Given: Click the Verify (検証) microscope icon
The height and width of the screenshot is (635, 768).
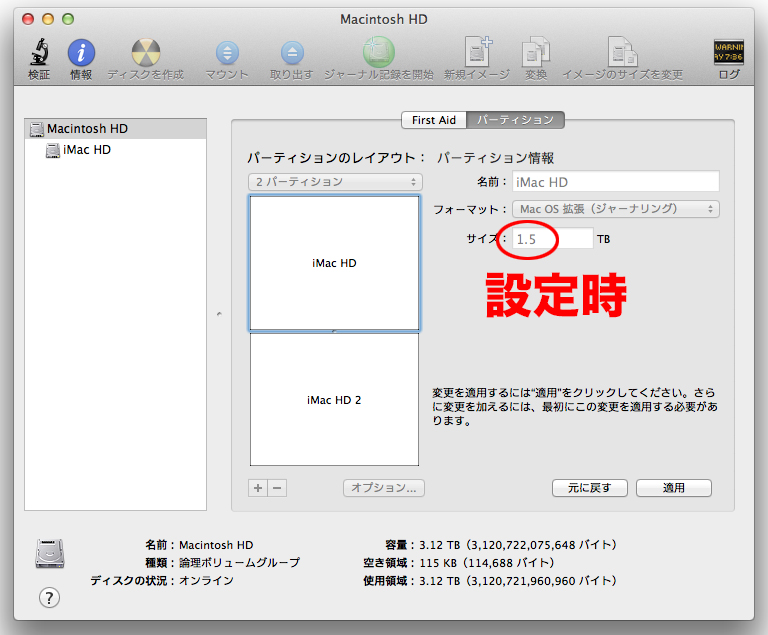Looking at the screenshot, I should click(39, 53).
